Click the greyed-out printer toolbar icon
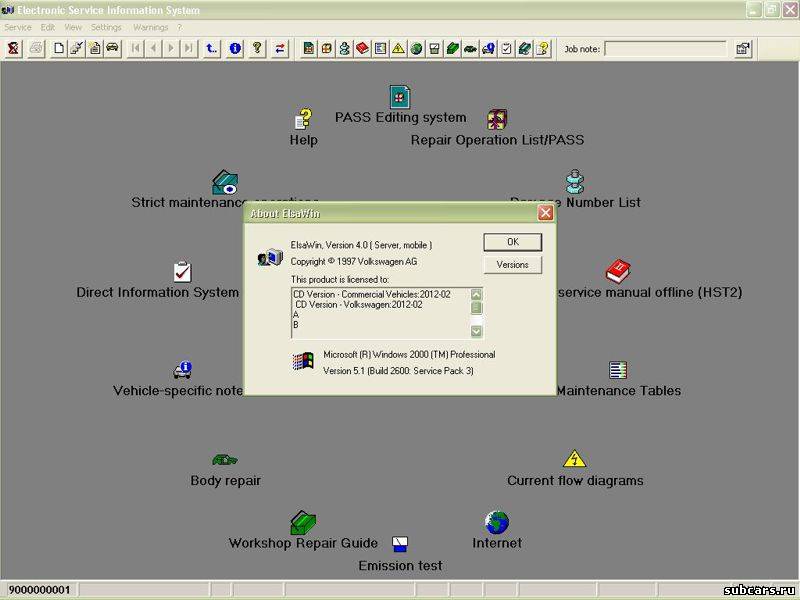This screenshot has height=600, width=800. click(36, 48)
